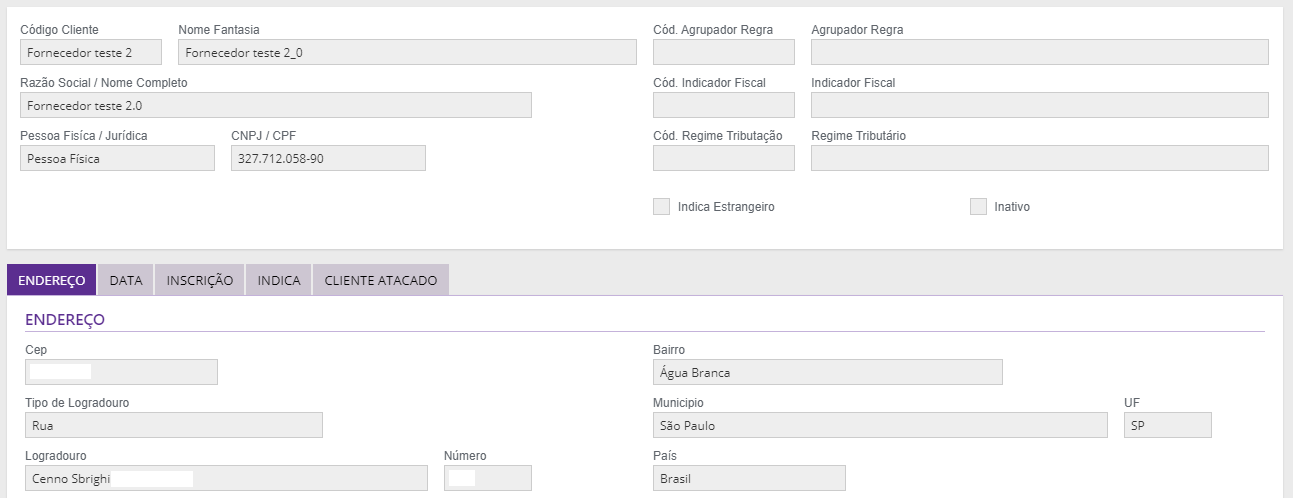Open the Tipo de Logradouro field

coord(173,425)
